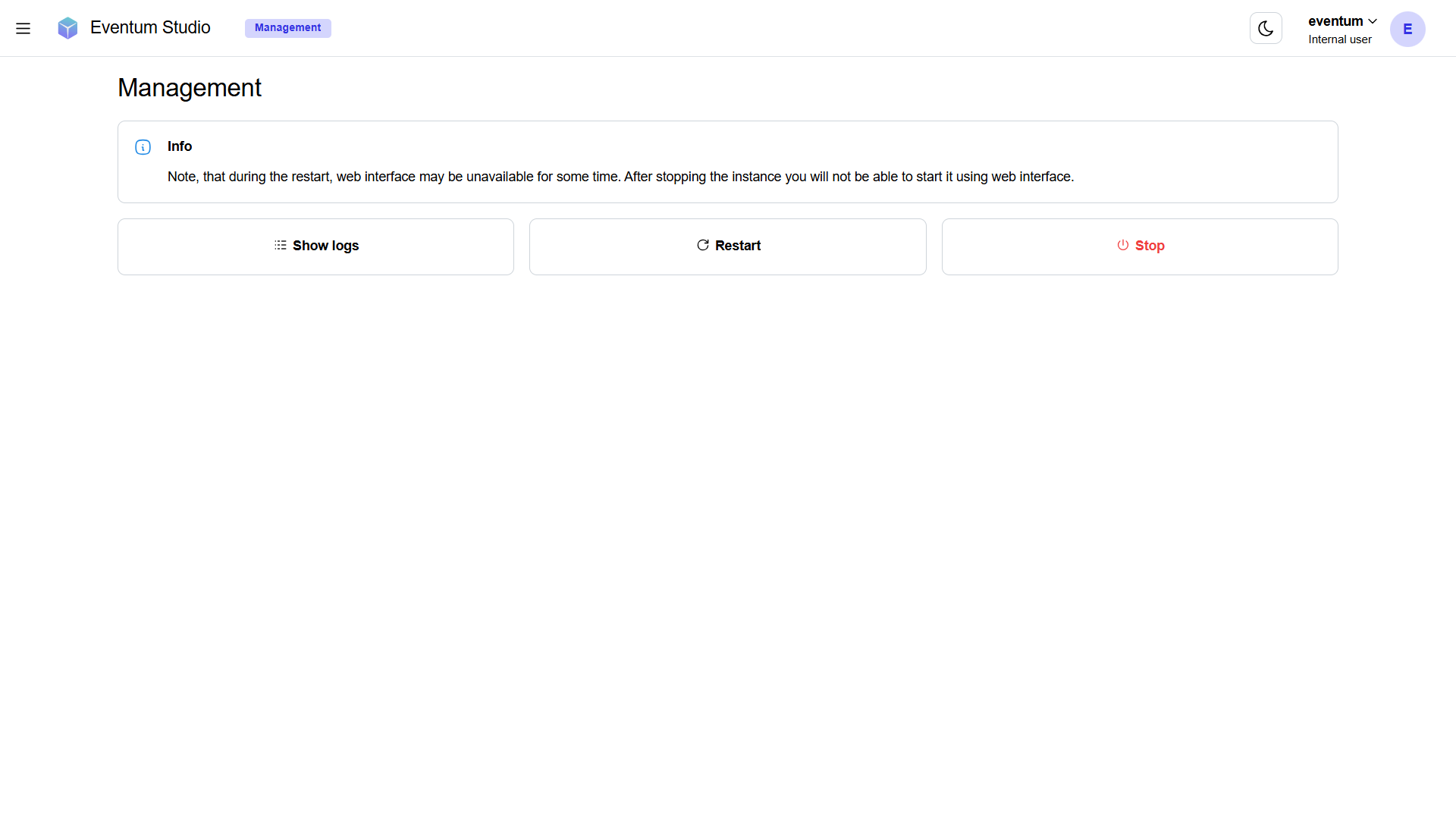Click the eventum username label
The width and height of the screenshot is (1456, 819).
1335,21
